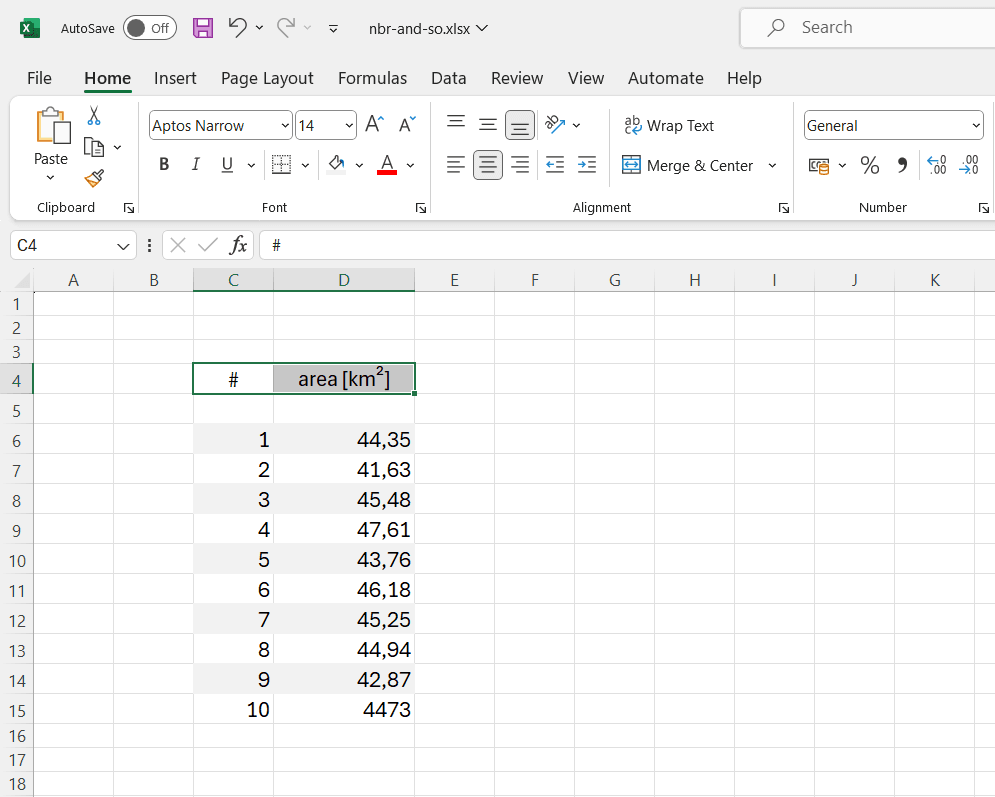
Task: Click the Insert Function fx icon
Action: (239, 245)
